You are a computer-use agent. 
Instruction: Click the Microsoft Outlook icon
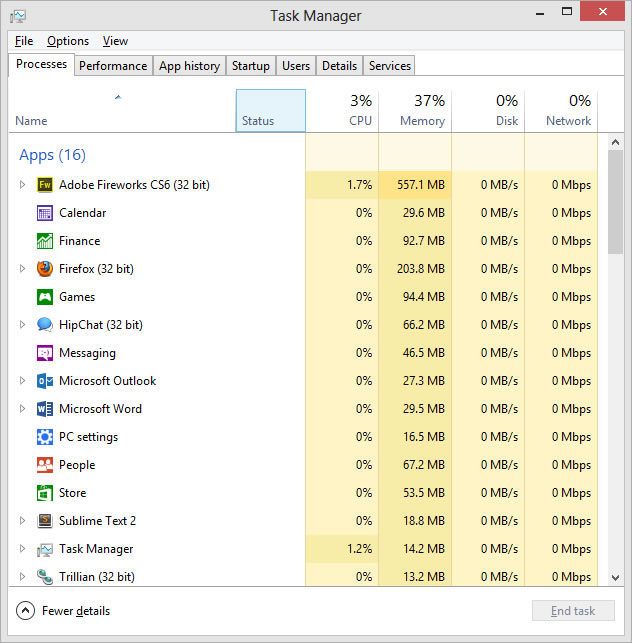(x=45, y=381)
